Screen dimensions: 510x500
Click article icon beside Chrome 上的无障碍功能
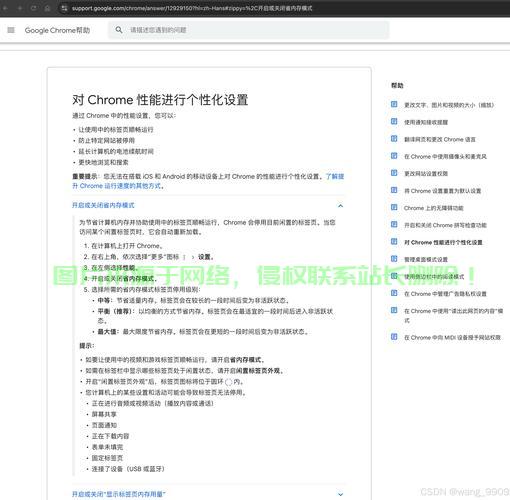click(394, 207)
